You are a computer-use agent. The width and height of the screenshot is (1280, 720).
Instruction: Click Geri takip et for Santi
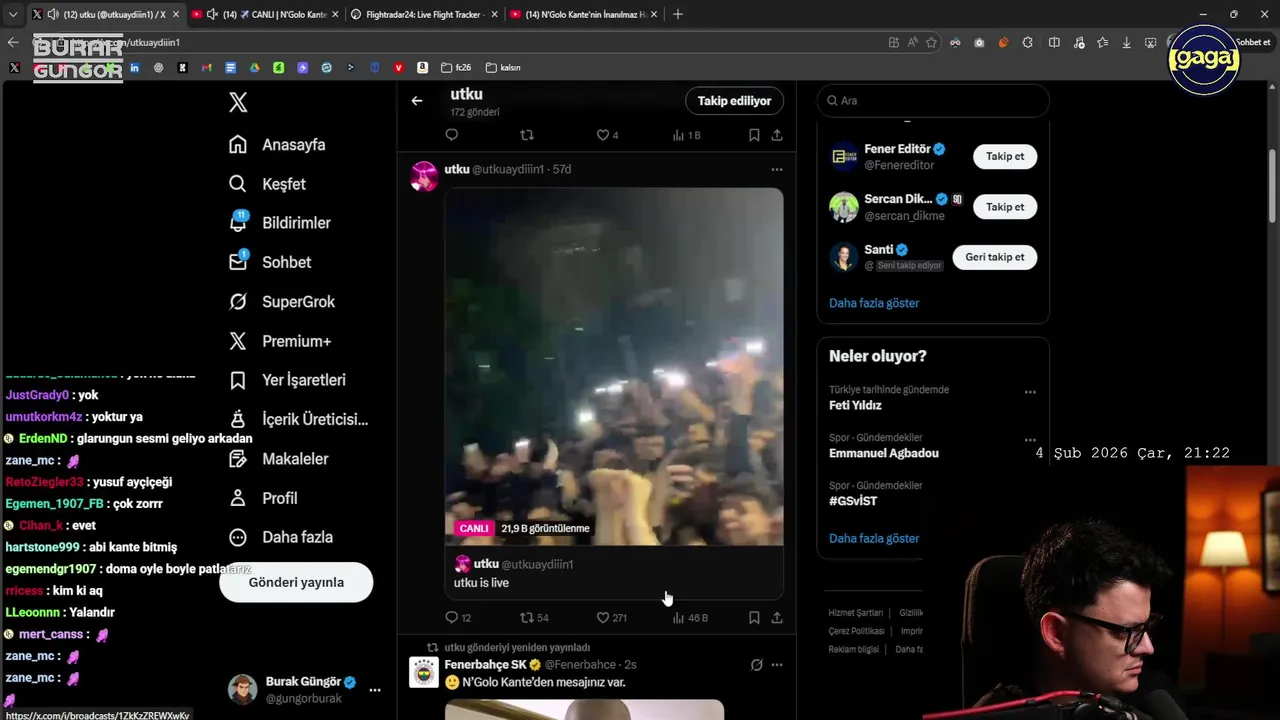(x=995, y=257)
